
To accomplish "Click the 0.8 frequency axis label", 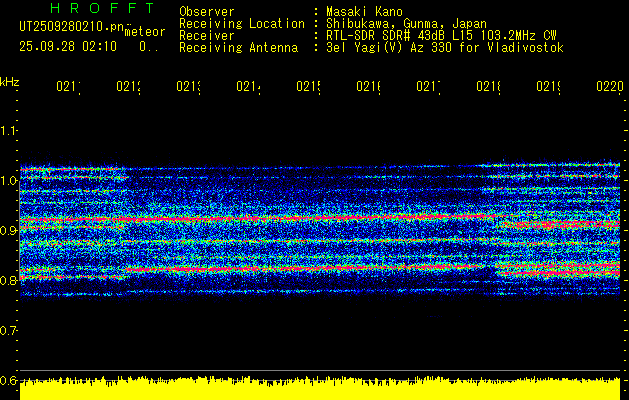I will pos(8,280).
